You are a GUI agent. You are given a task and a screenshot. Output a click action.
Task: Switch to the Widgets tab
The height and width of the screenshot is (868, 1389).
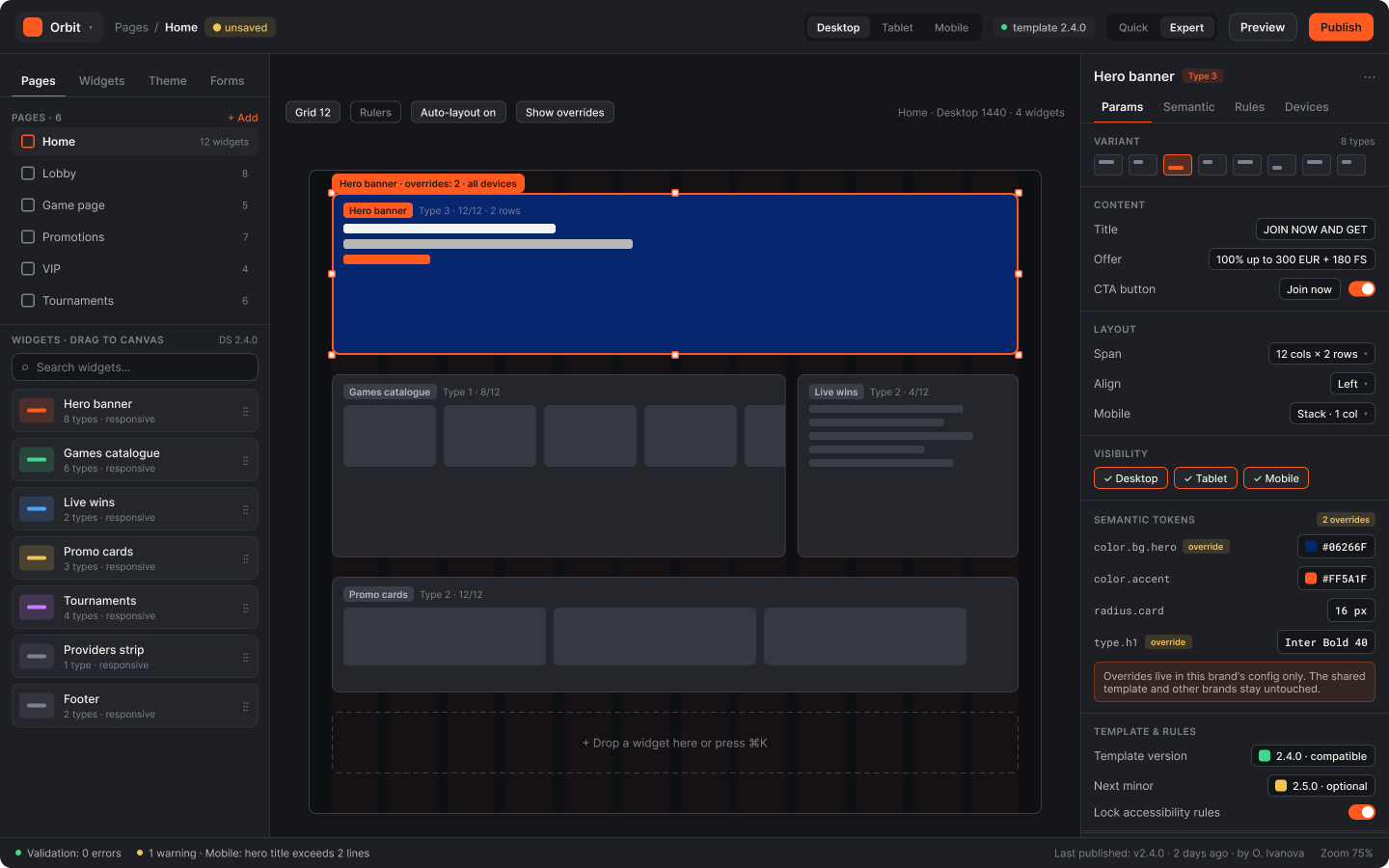(x=101, y=81)
